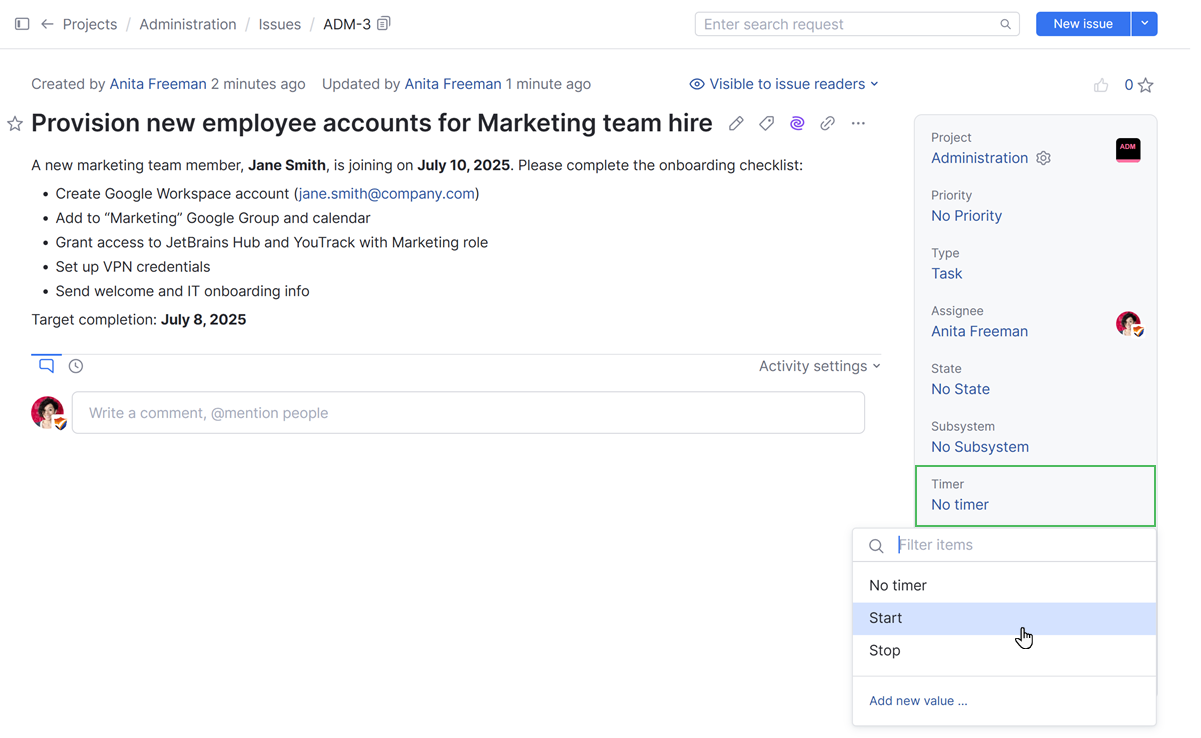The height and width of the screenshot is (738, 1201).
Task: Expand the New issue arrow dropdown
Action: 1144,24
